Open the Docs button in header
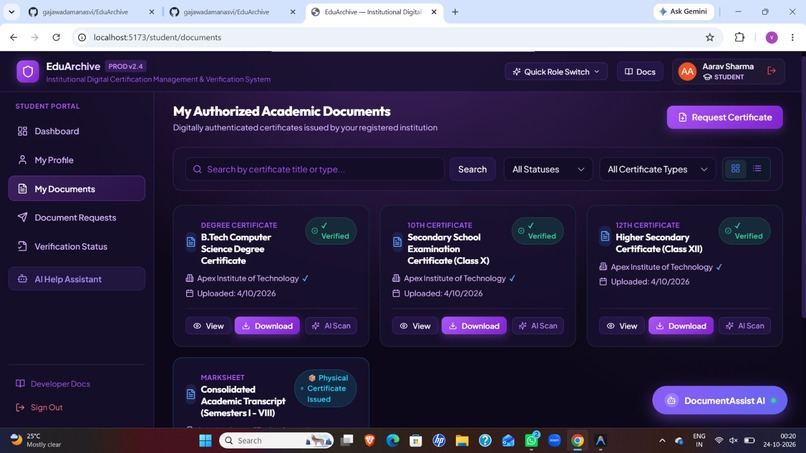The height and width of the screenshot is (453, 806). [640, 71]
